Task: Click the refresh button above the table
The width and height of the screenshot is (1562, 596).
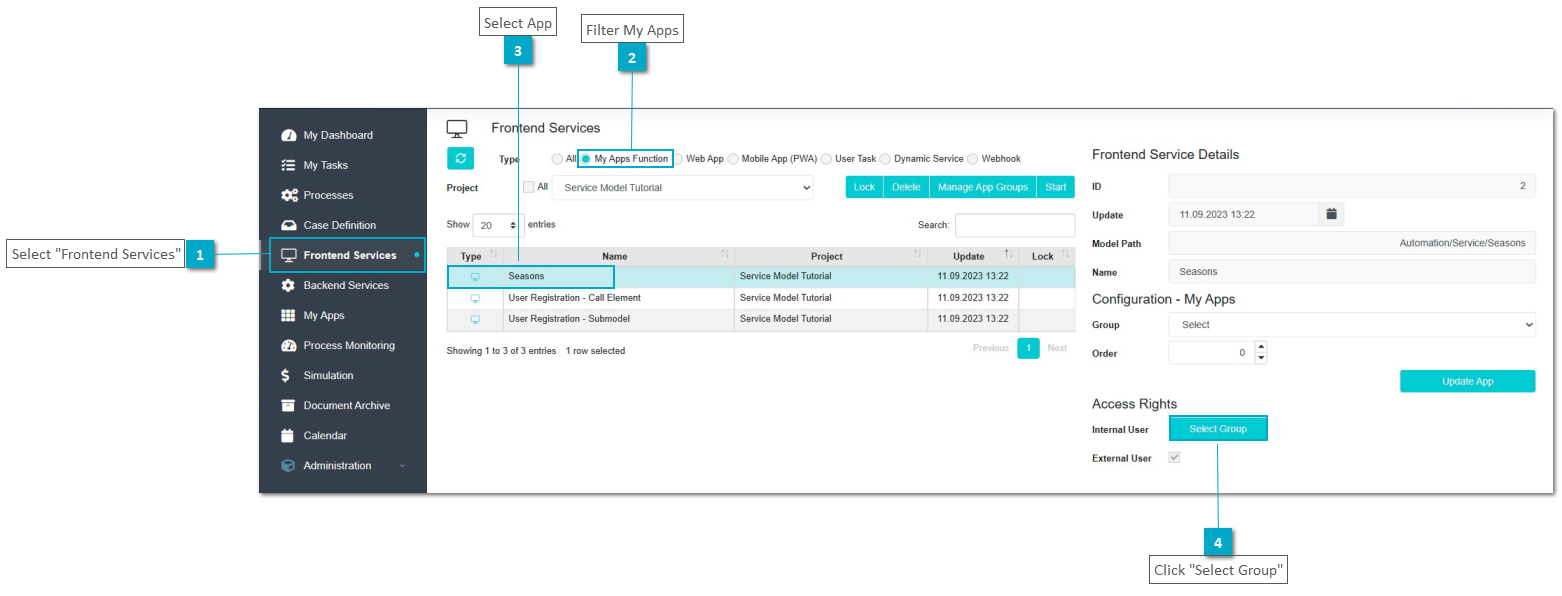Action: pos(460,158)
